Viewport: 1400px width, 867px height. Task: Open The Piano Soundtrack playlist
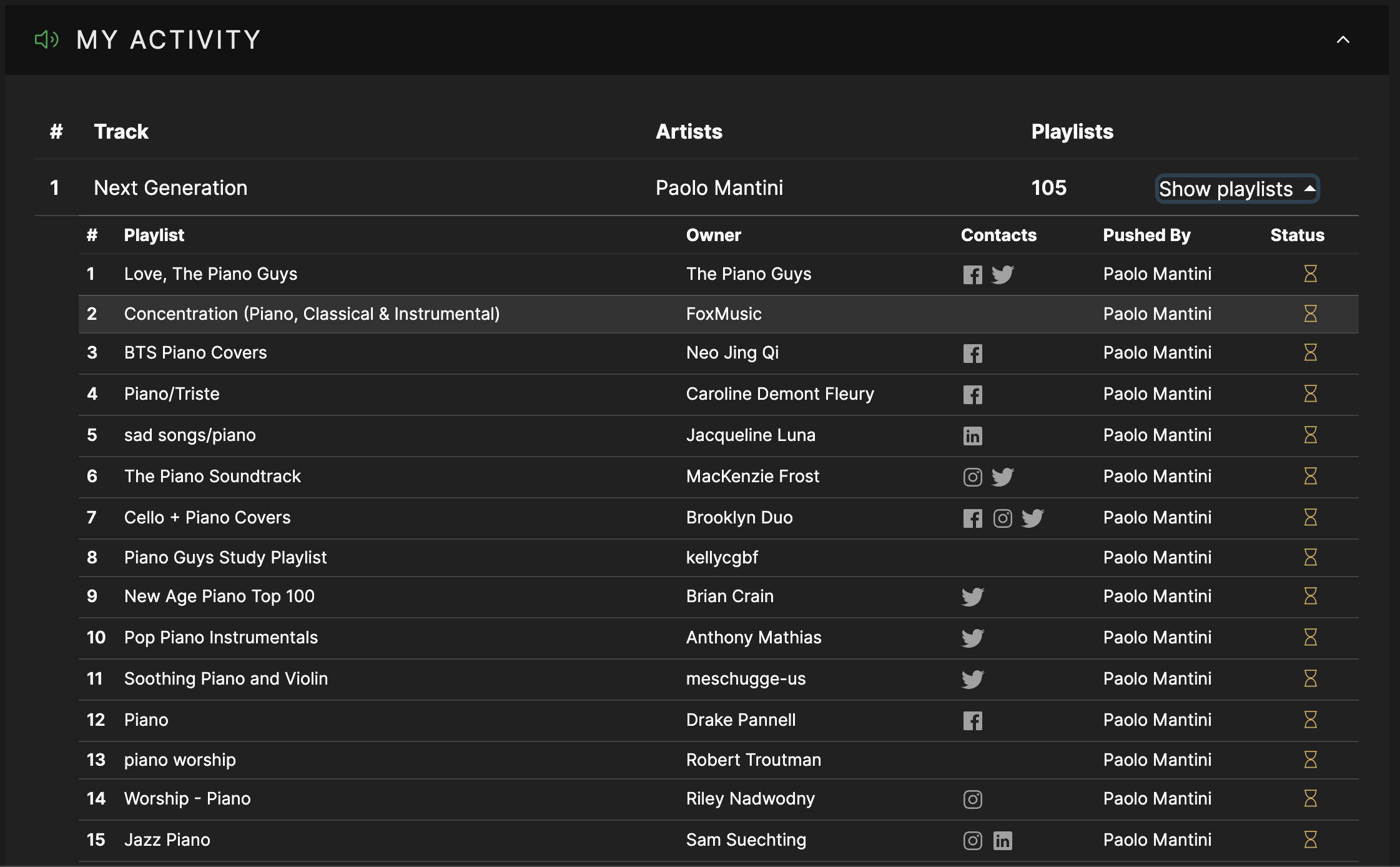coord(212,477)
